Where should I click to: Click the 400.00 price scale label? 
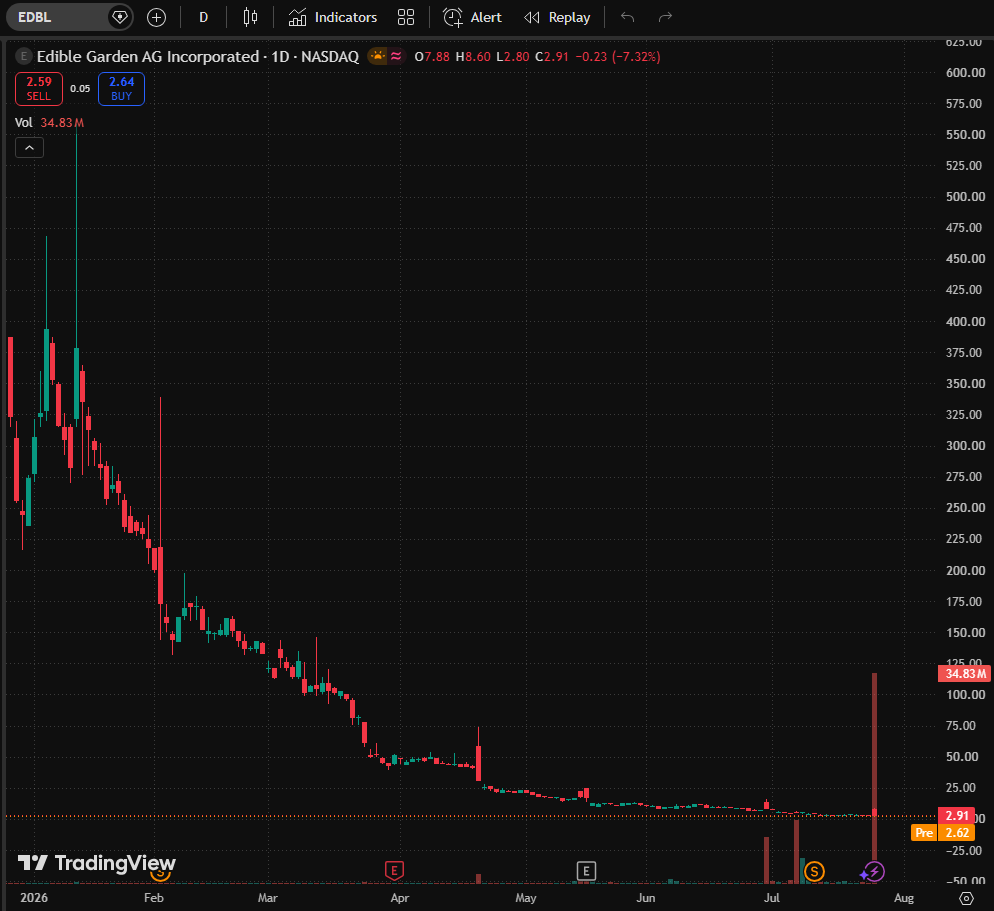pyautogui.click(x=965, y=321)
